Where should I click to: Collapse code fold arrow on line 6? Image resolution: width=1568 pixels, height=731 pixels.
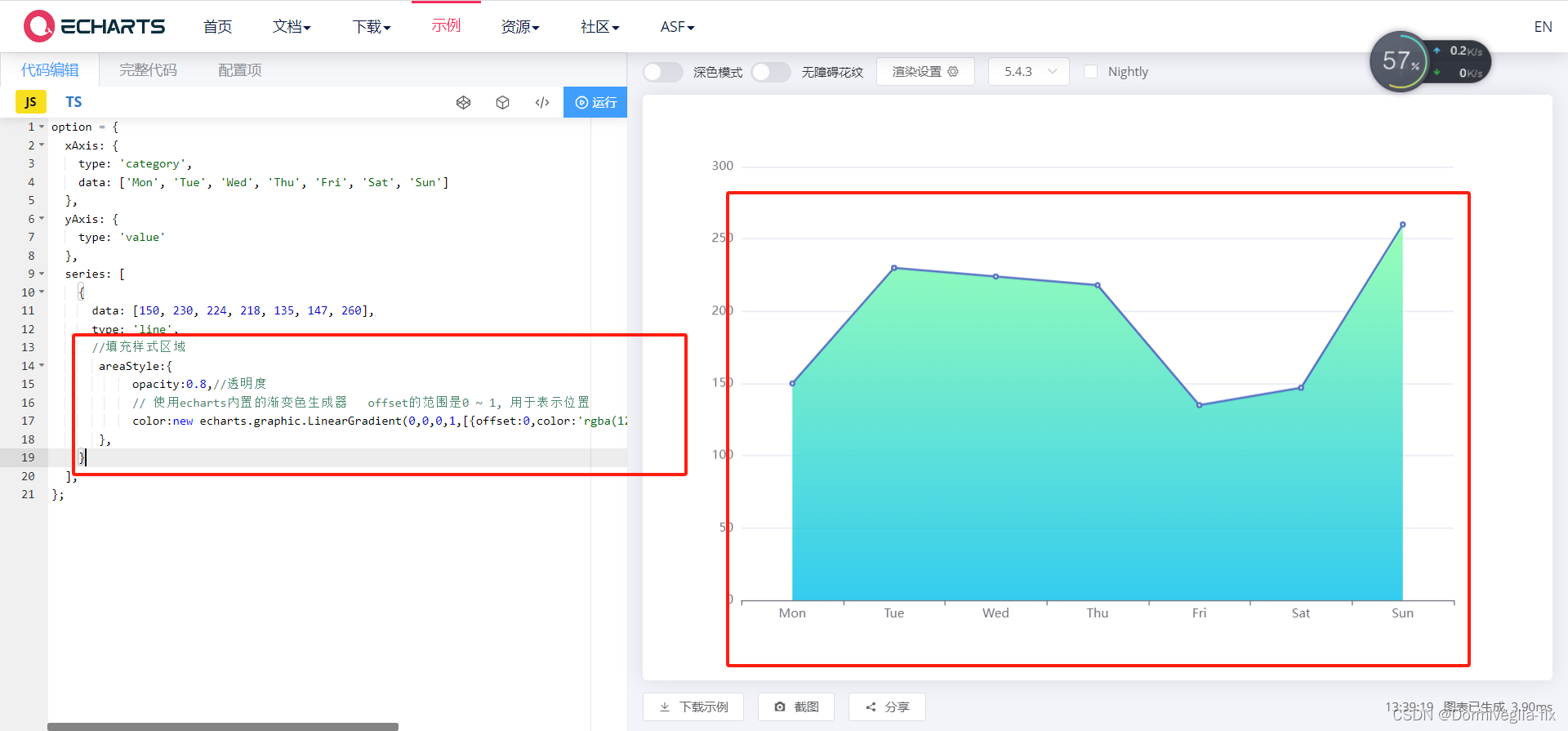click(x=42, y=219)
